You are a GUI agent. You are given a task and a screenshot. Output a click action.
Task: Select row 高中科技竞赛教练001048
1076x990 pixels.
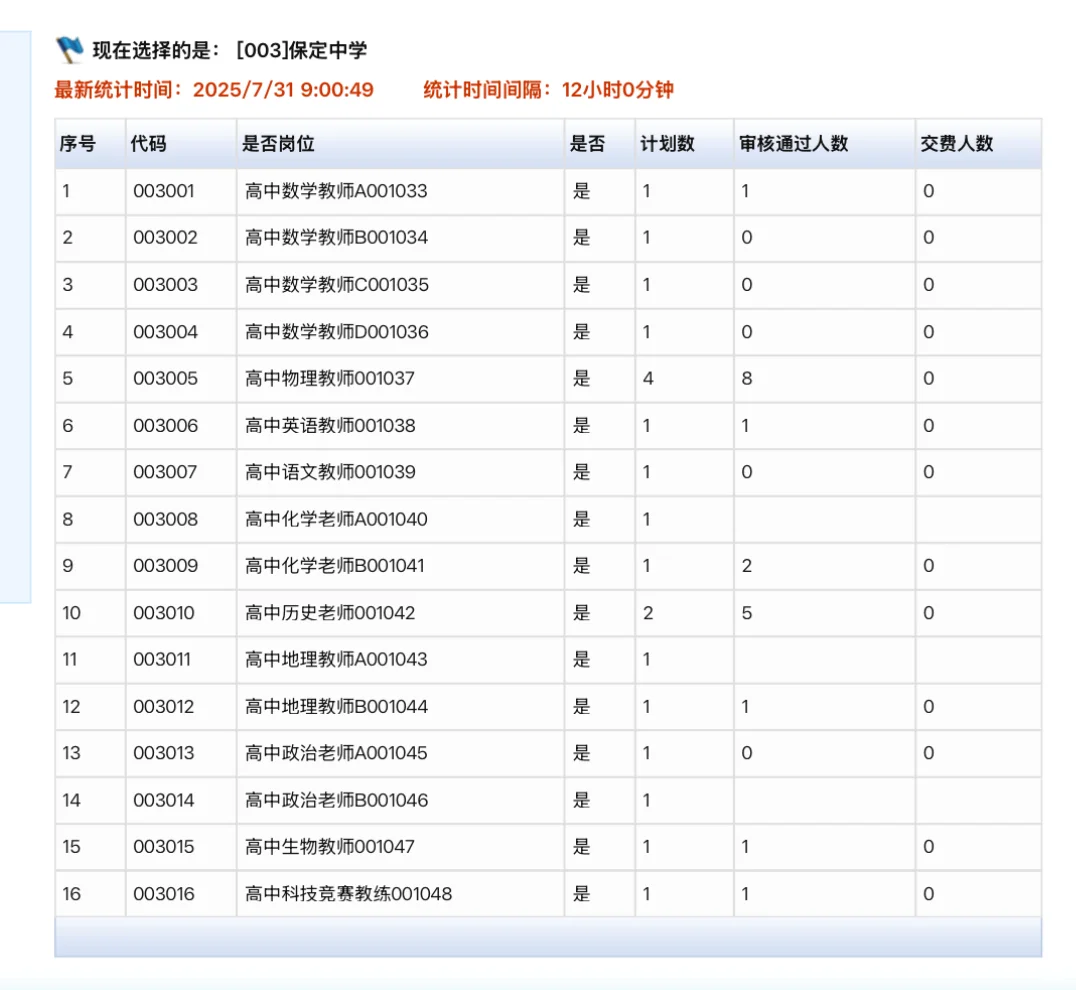548,894
